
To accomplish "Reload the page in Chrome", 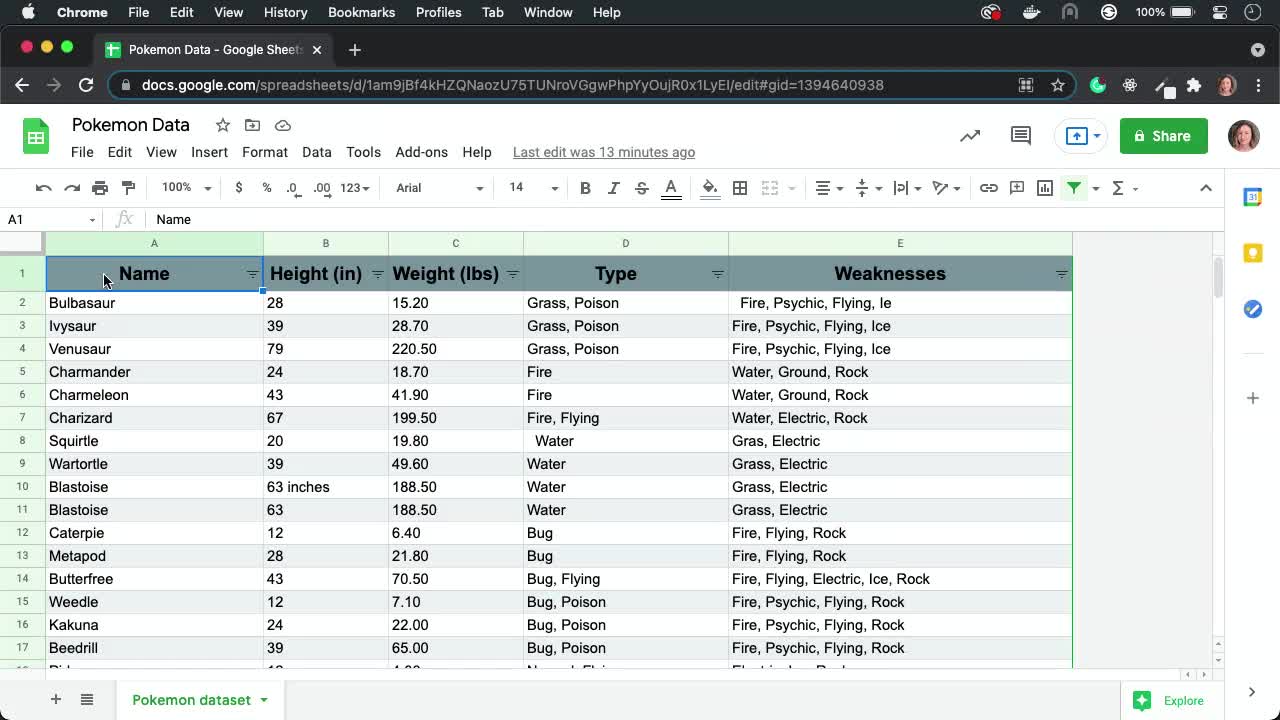I will (x=86, y=85).
